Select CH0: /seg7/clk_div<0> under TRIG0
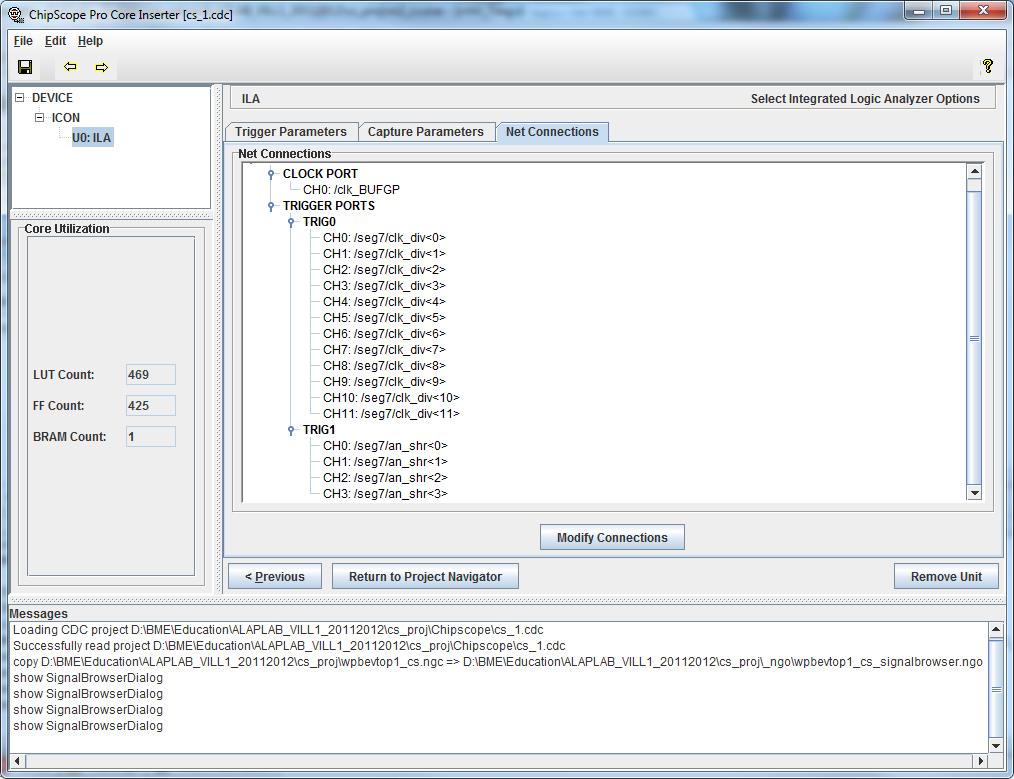This screenshot has width=1014, height=779. click(x=384, y=237)
